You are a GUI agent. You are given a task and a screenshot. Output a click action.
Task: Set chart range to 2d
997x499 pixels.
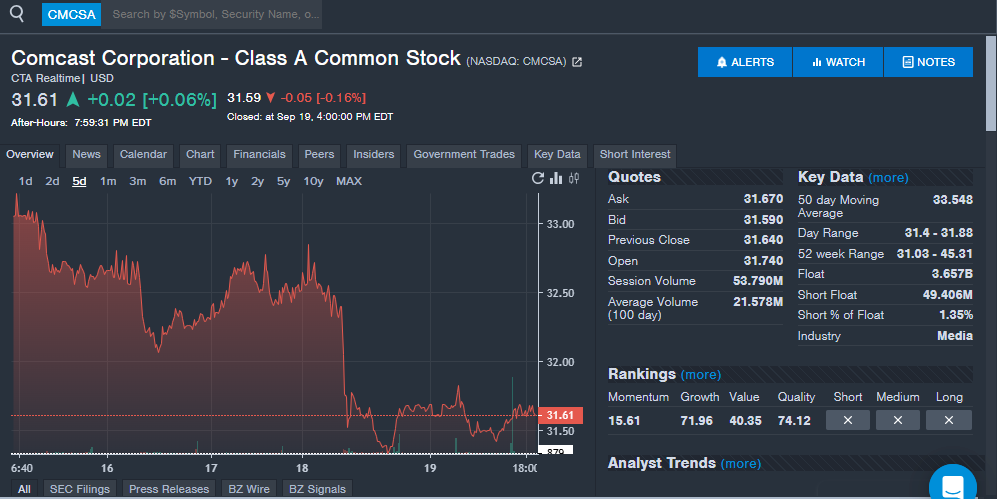[x=52, y=181]
